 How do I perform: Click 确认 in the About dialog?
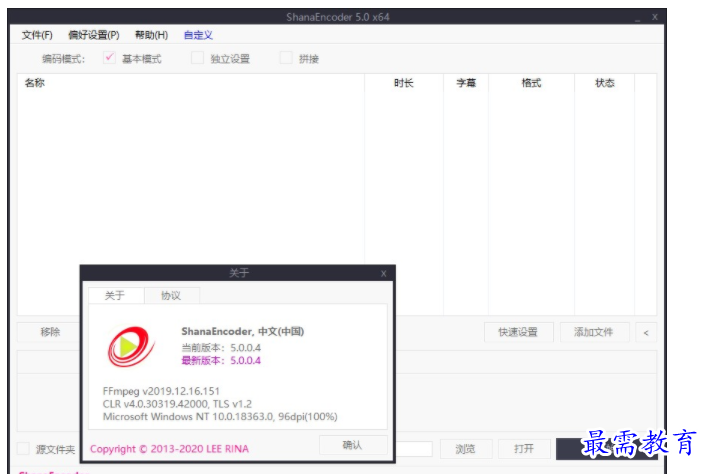coord(353,445)
